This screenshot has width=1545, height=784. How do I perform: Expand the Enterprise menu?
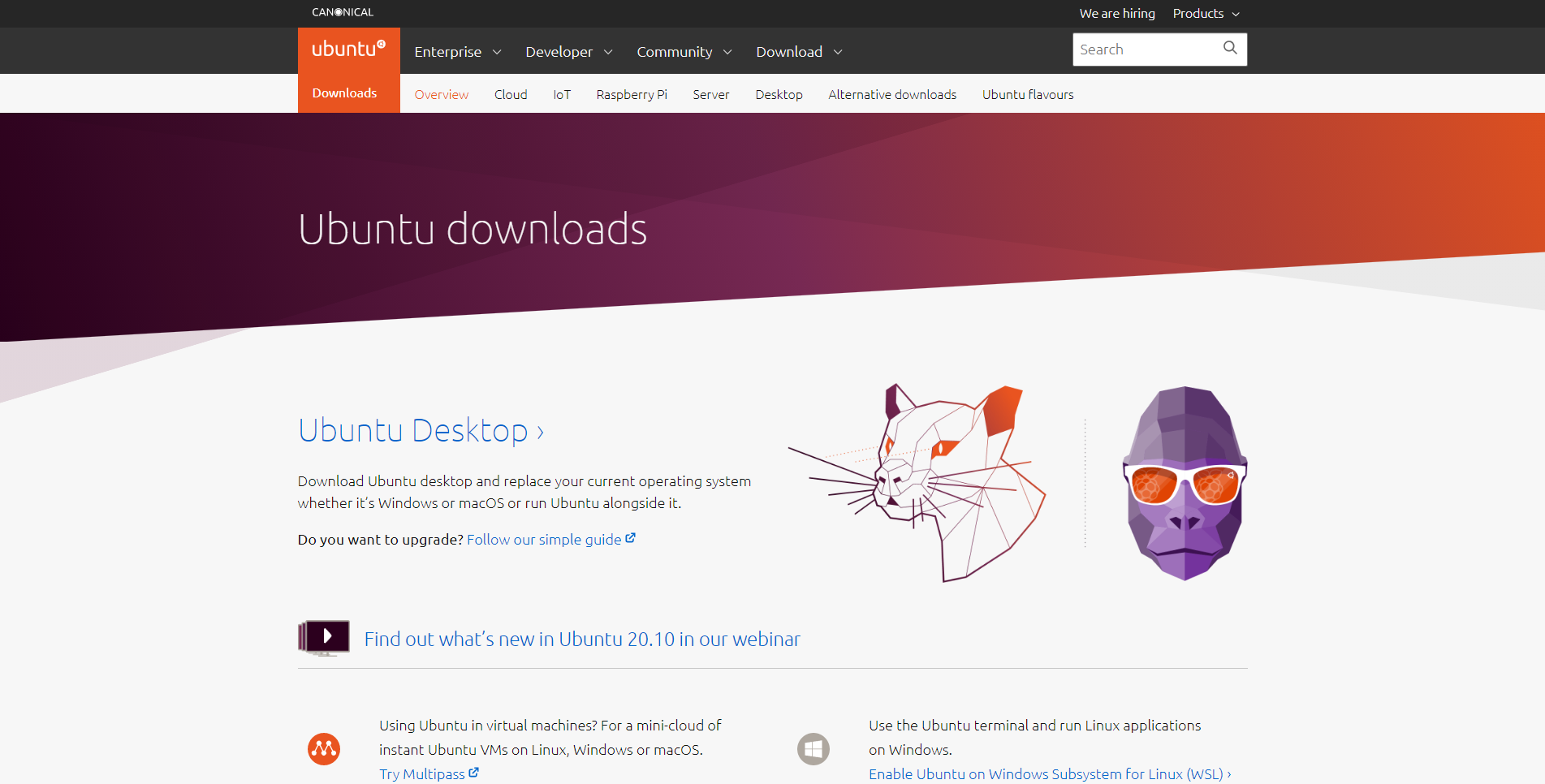[x=458, y=52]
